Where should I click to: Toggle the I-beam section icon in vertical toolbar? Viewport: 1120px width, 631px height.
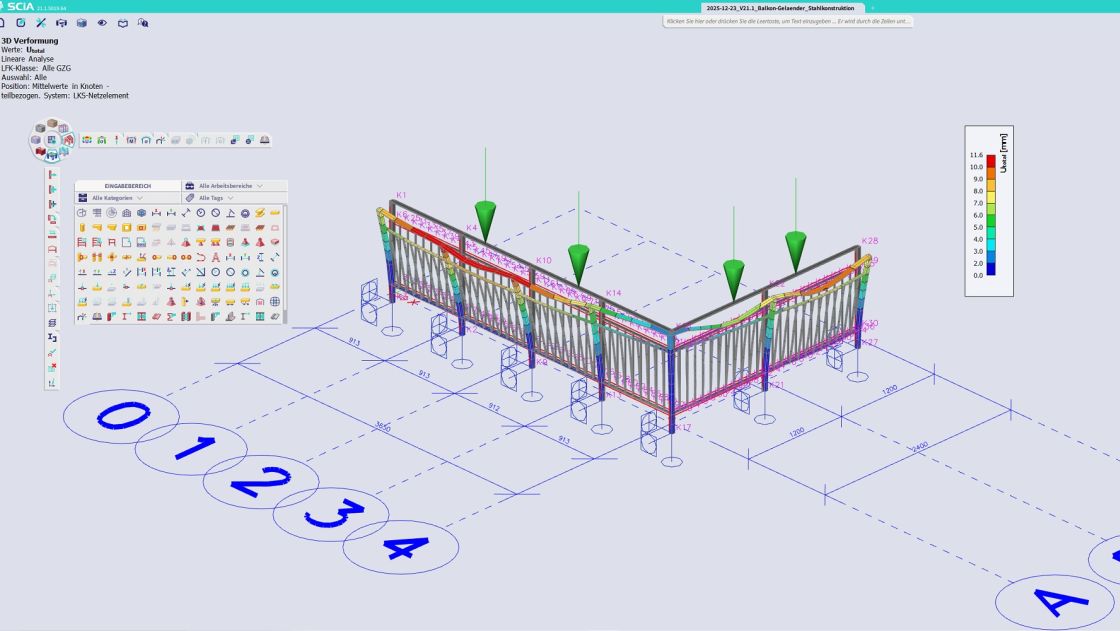click(52, 339)
